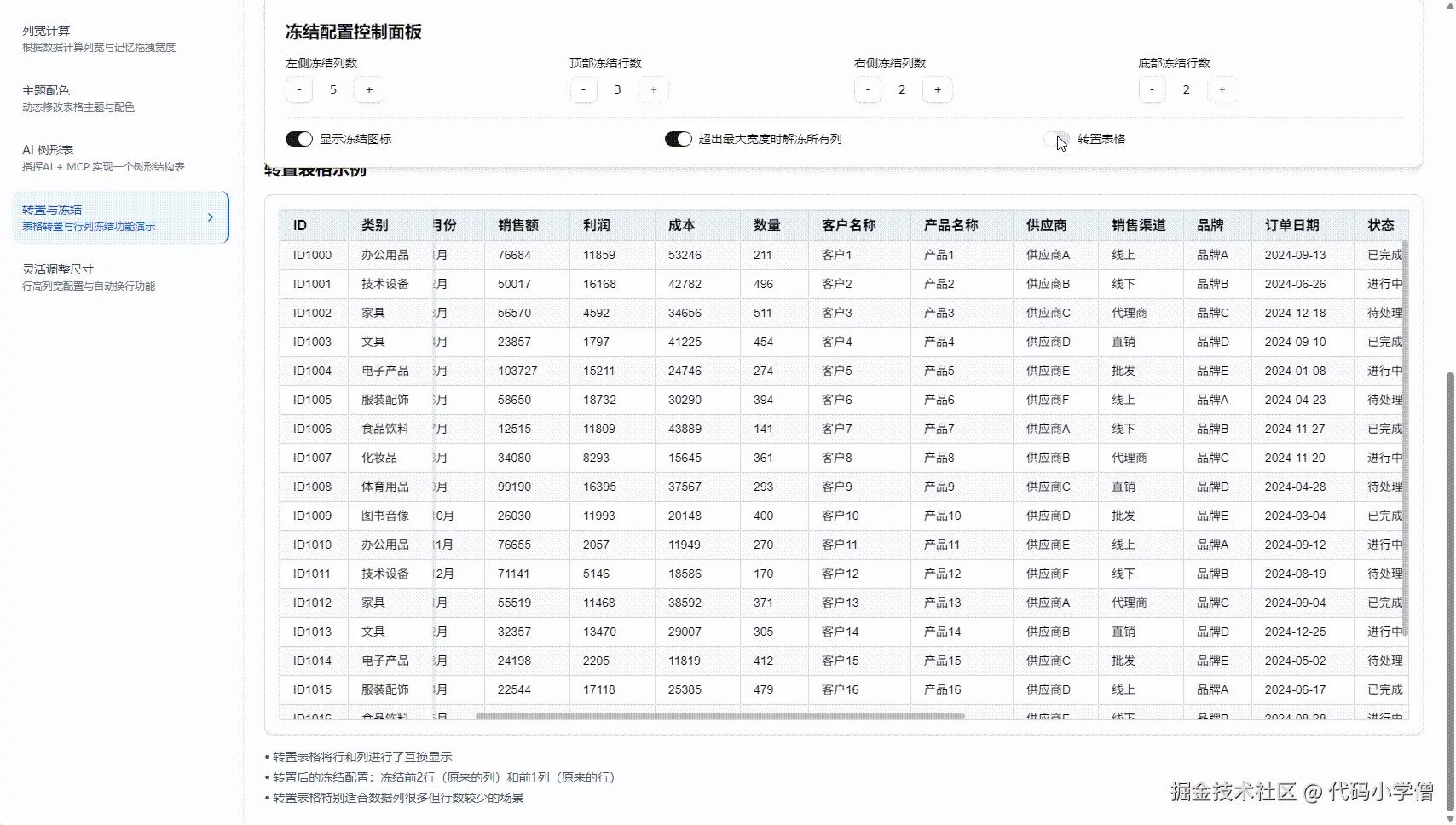
Task: Decrease top frozen row count
Action: tap(583, 89)
